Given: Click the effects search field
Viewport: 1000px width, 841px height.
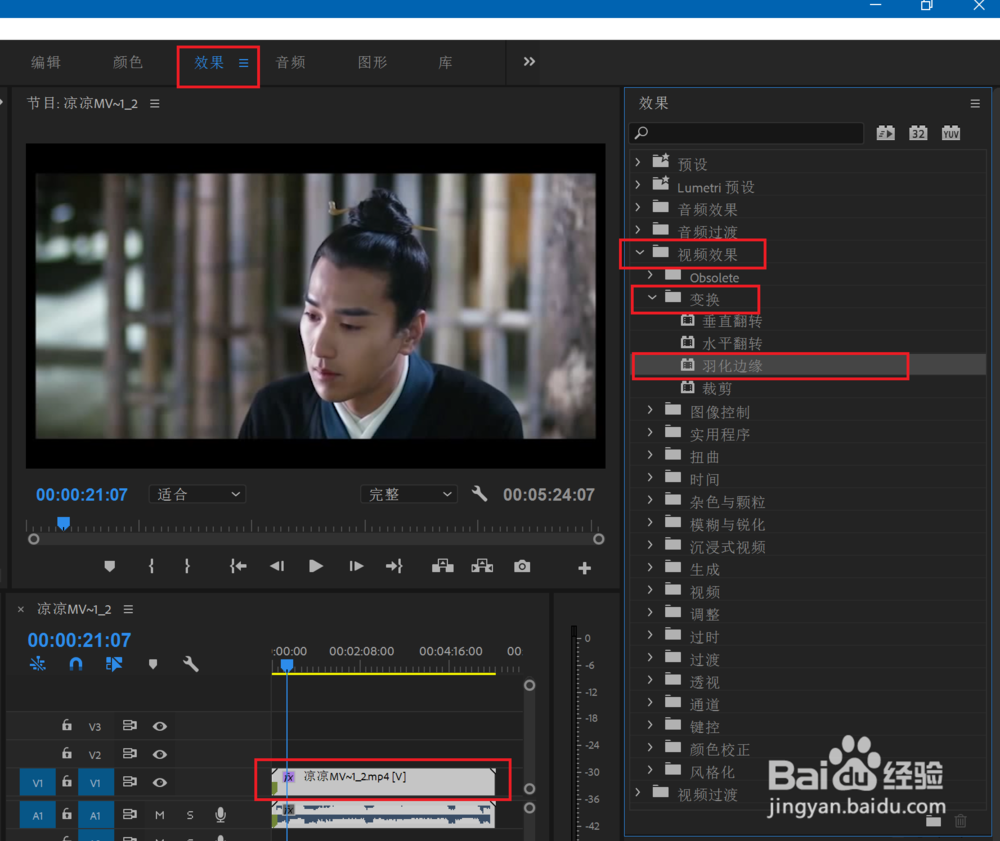Looking at the screenshot, I should (746, 133).
